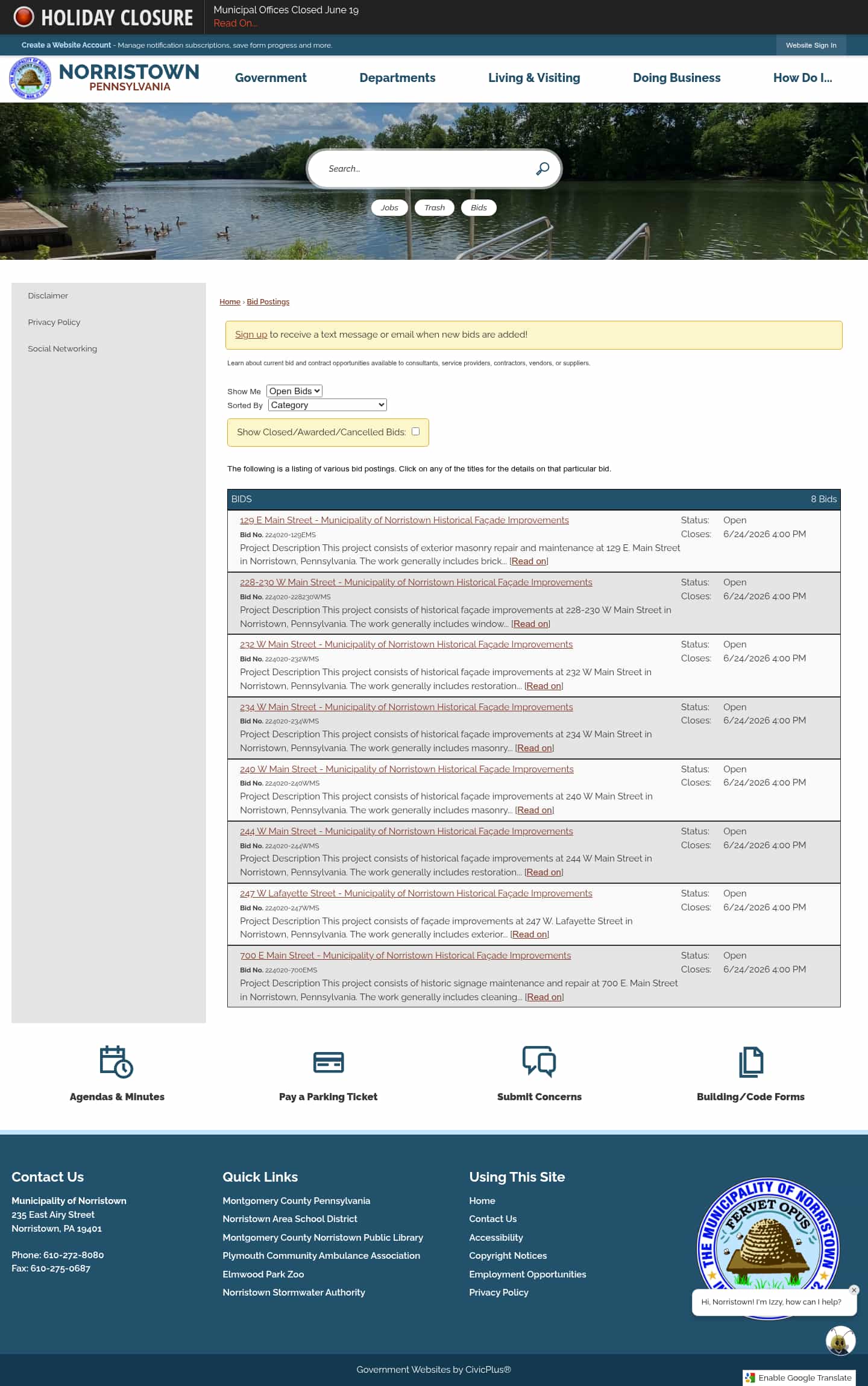
Task: Open Agendas & Minutes calendar icon
Action: (x=116, y=1062)
